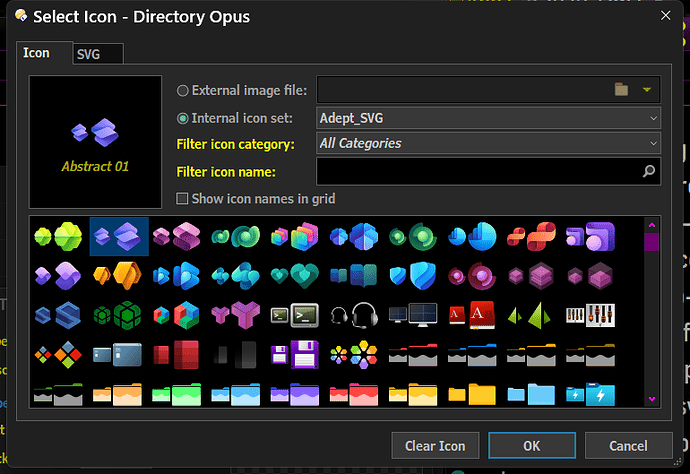Image resolution: width=690 pixels, height=474 pixels.
Task: Confirm selection with the OK button
Action: click(532, 446)
